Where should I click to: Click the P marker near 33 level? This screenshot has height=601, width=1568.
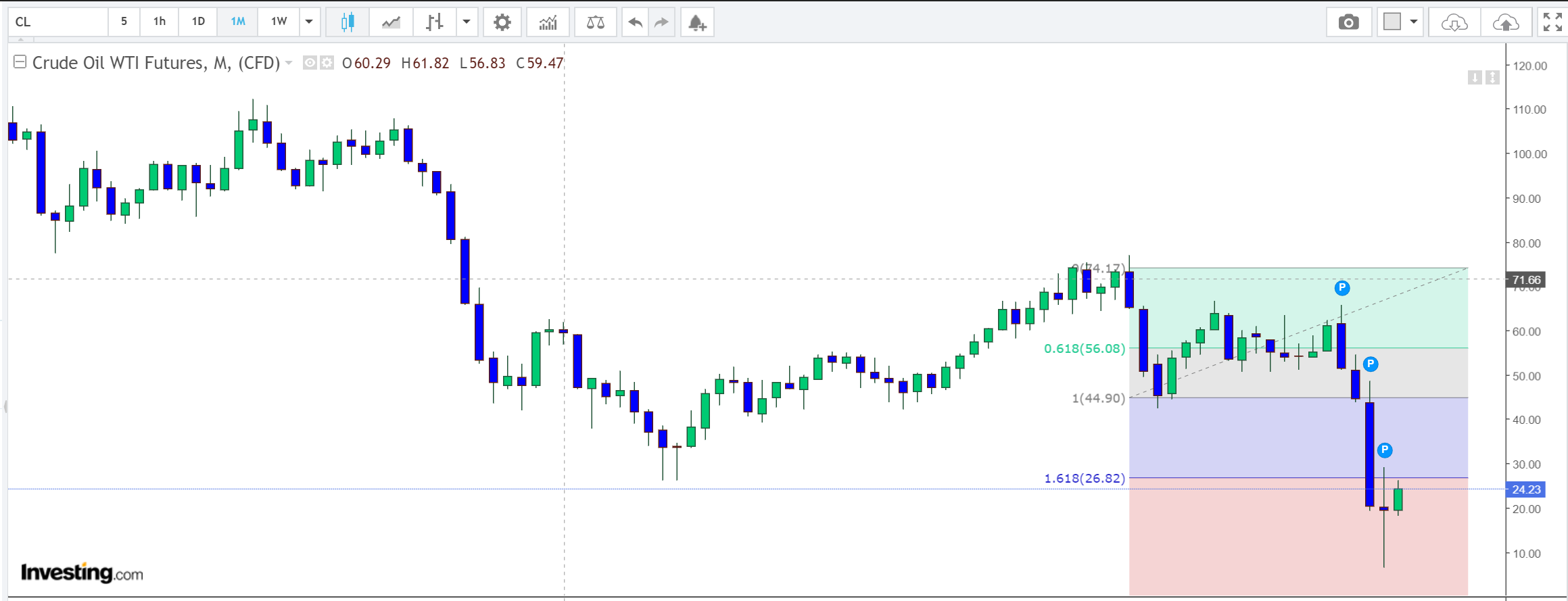[x=1385, y=450]
